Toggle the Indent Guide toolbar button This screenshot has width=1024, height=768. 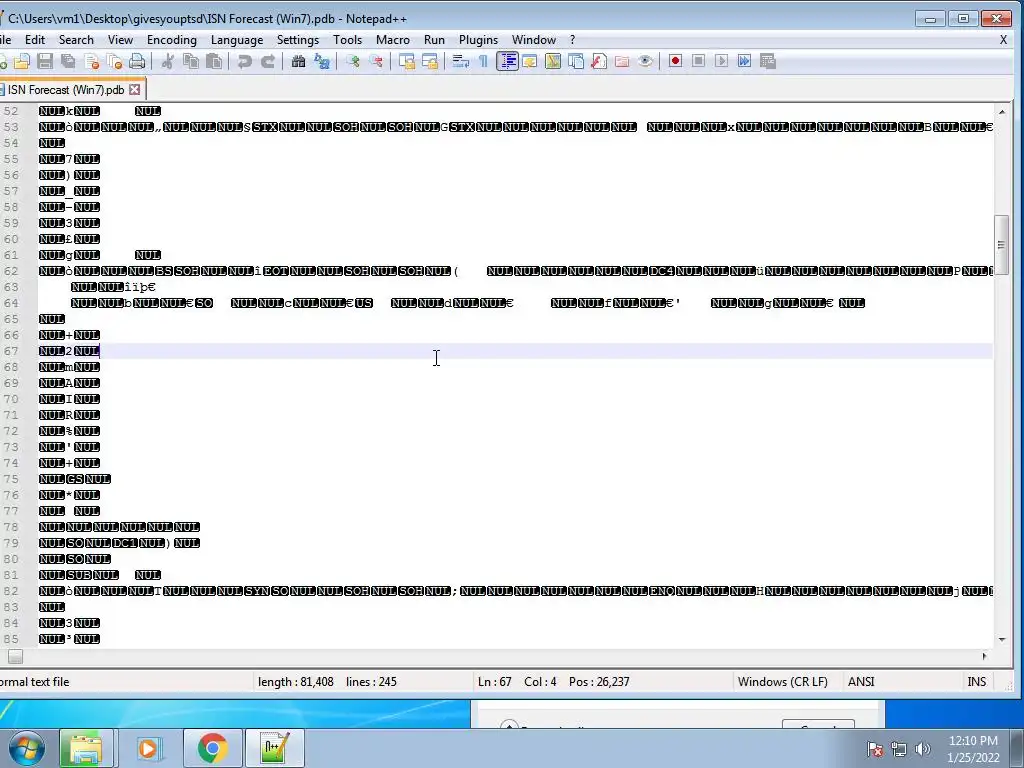[507, 61]
